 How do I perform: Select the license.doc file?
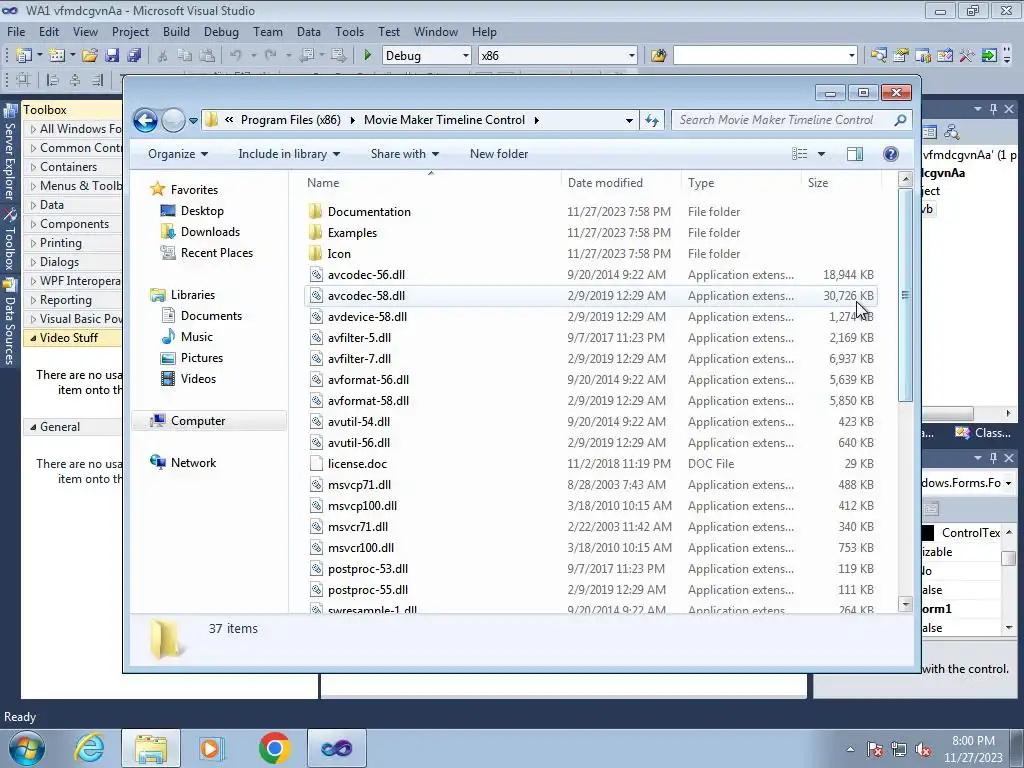click(x=357, y=464)
